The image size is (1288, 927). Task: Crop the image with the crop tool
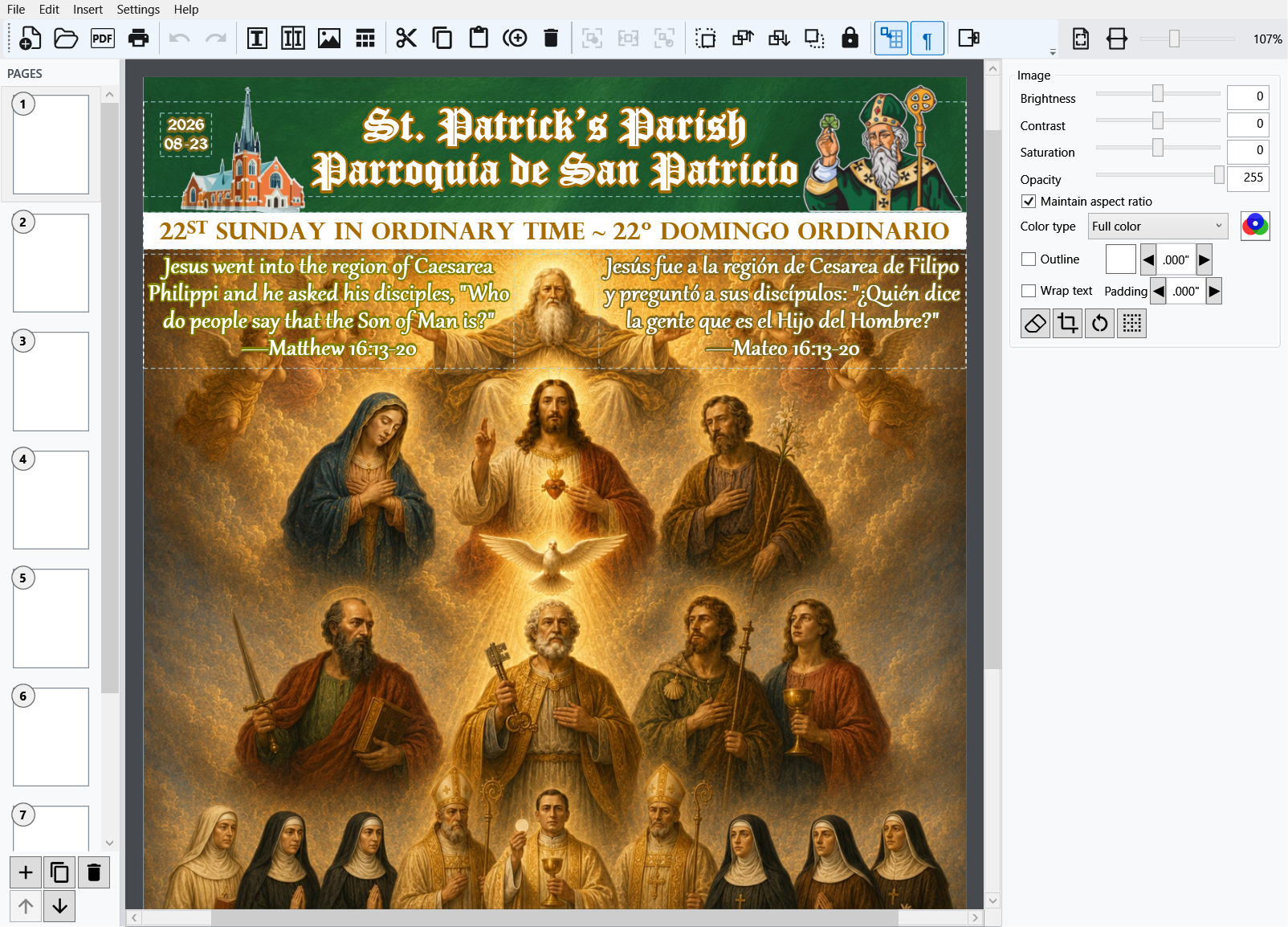click(1068, 324)
